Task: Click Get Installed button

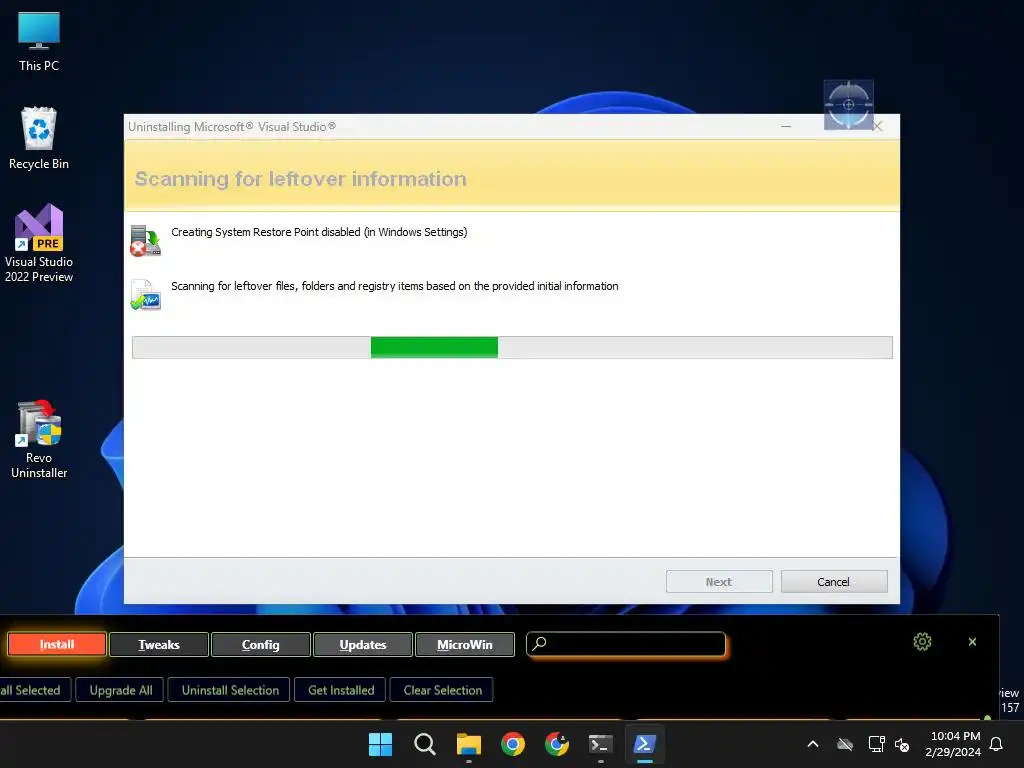Action: [x=341, y=690]
